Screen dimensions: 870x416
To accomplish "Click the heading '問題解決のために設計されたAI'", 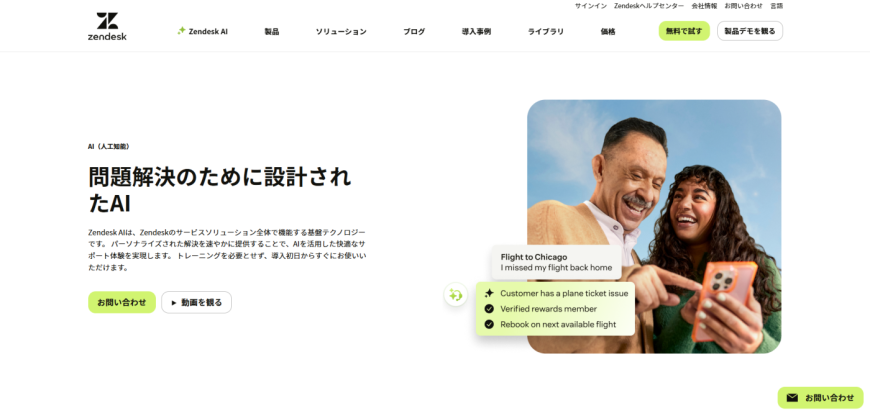I will pyautogui.click(x=220, y=190).
